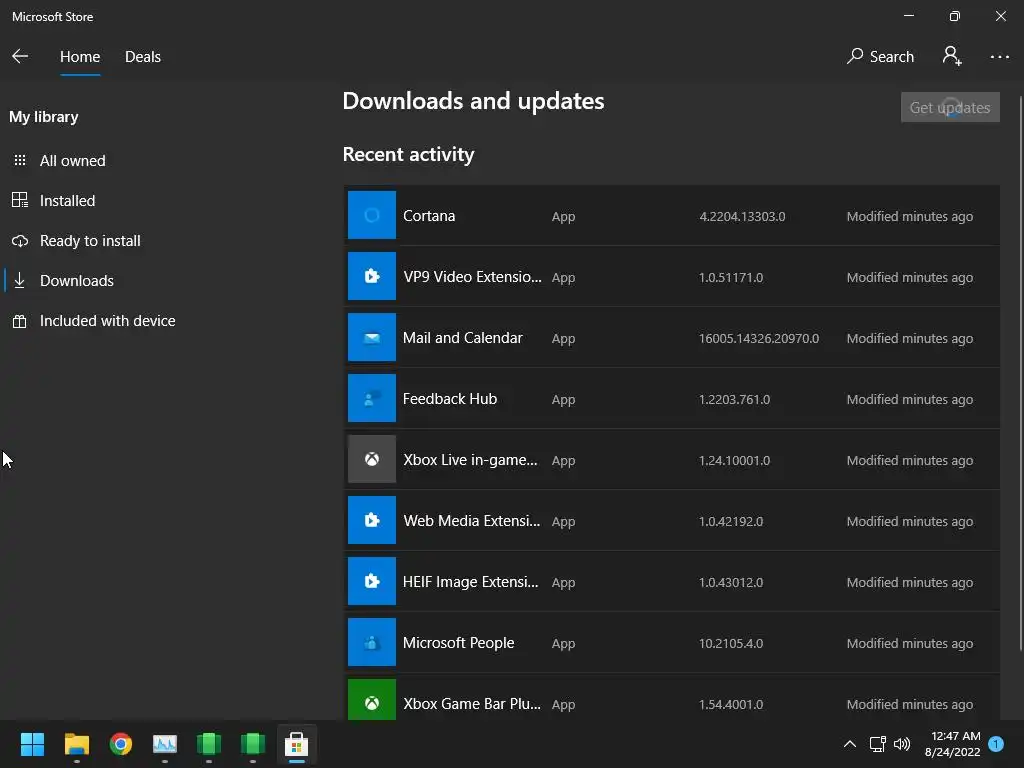
Task: Open the clock showing 12:47 AM
Action: click(952, 744)
